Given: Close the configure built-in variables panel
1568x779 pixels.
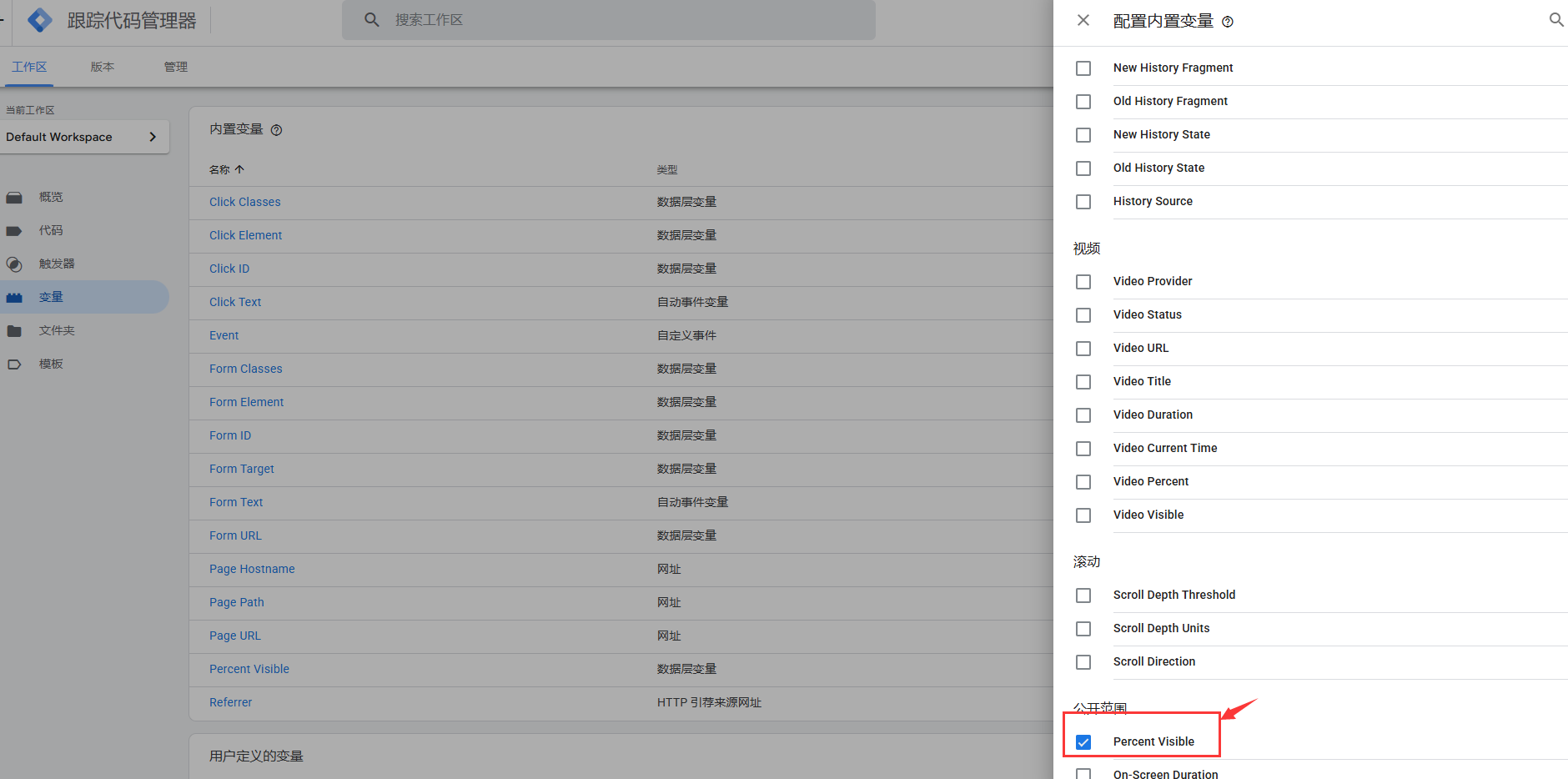Looking at the screenshot, I should pyautogui.click(x=1083, y=20).
